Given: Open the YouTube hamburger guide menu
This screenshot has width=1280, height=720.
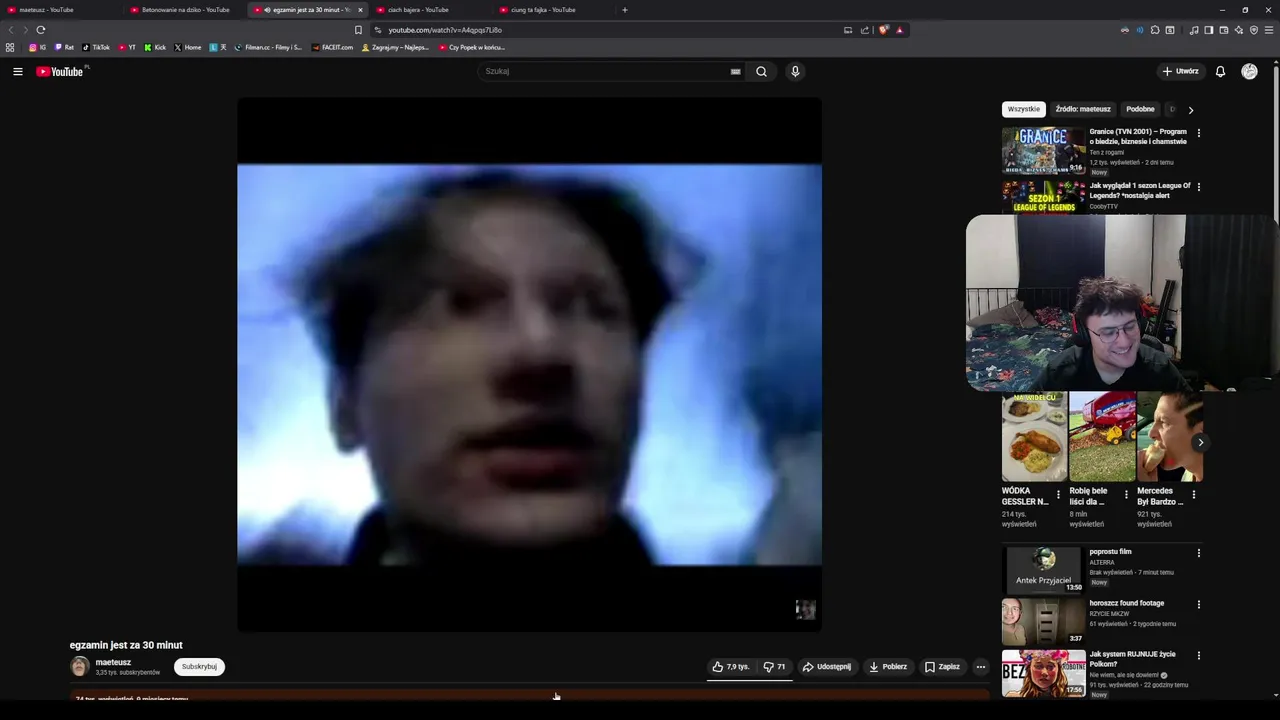Looking at the screenshot, I should (18, 71).
